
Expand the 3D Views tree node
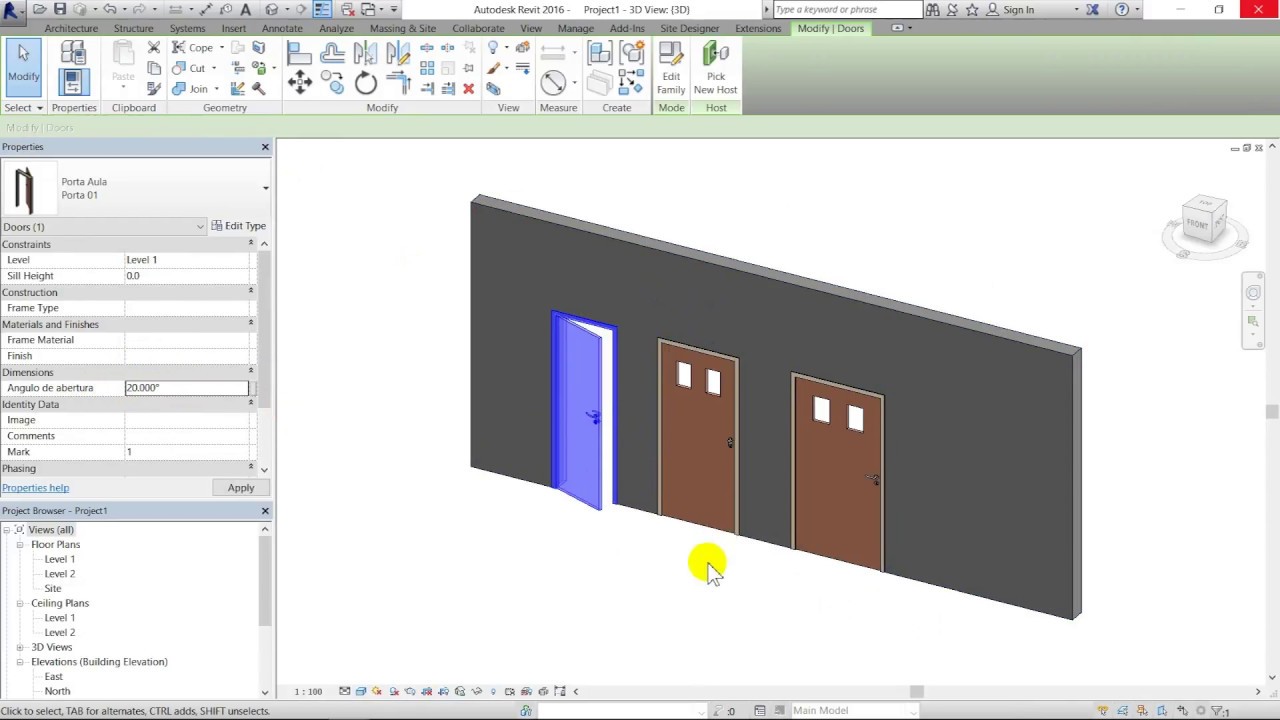(x=20, y=647)
